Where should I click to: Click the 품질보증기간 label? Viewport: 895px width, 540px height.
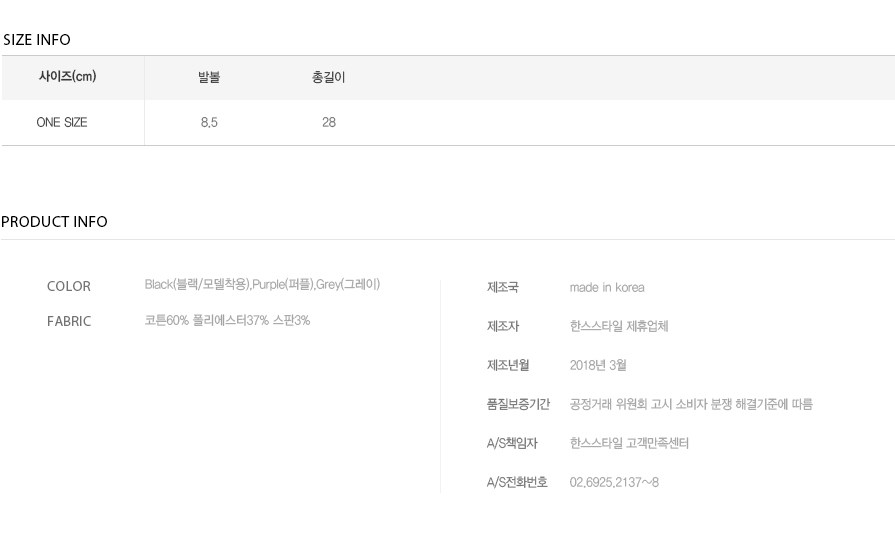(x=518, y=404)
